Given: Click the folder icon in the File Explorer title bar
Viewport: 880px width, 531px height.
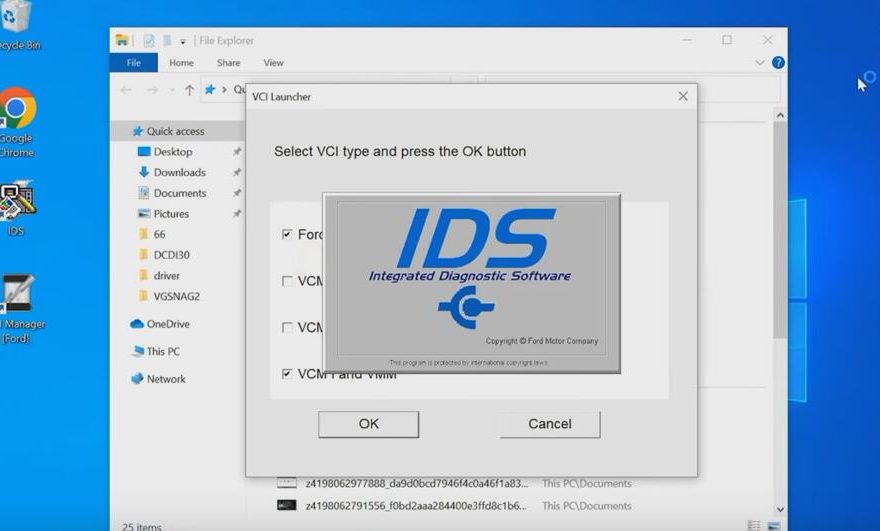Looking at the screenshot, I should [122, 40].
